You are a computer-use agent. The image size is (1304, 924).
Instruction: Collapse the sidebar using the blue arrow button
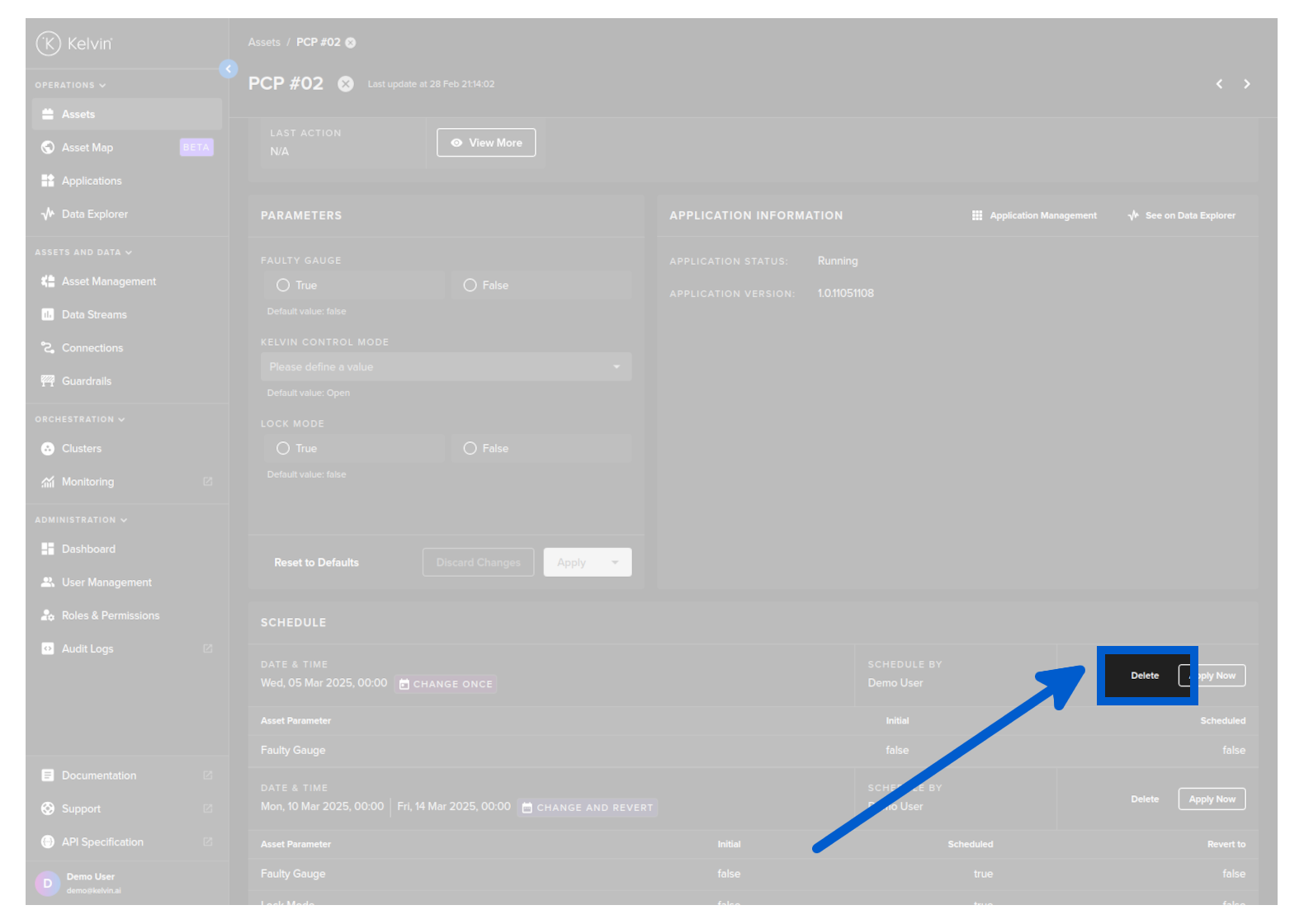[x=229, y=69]
